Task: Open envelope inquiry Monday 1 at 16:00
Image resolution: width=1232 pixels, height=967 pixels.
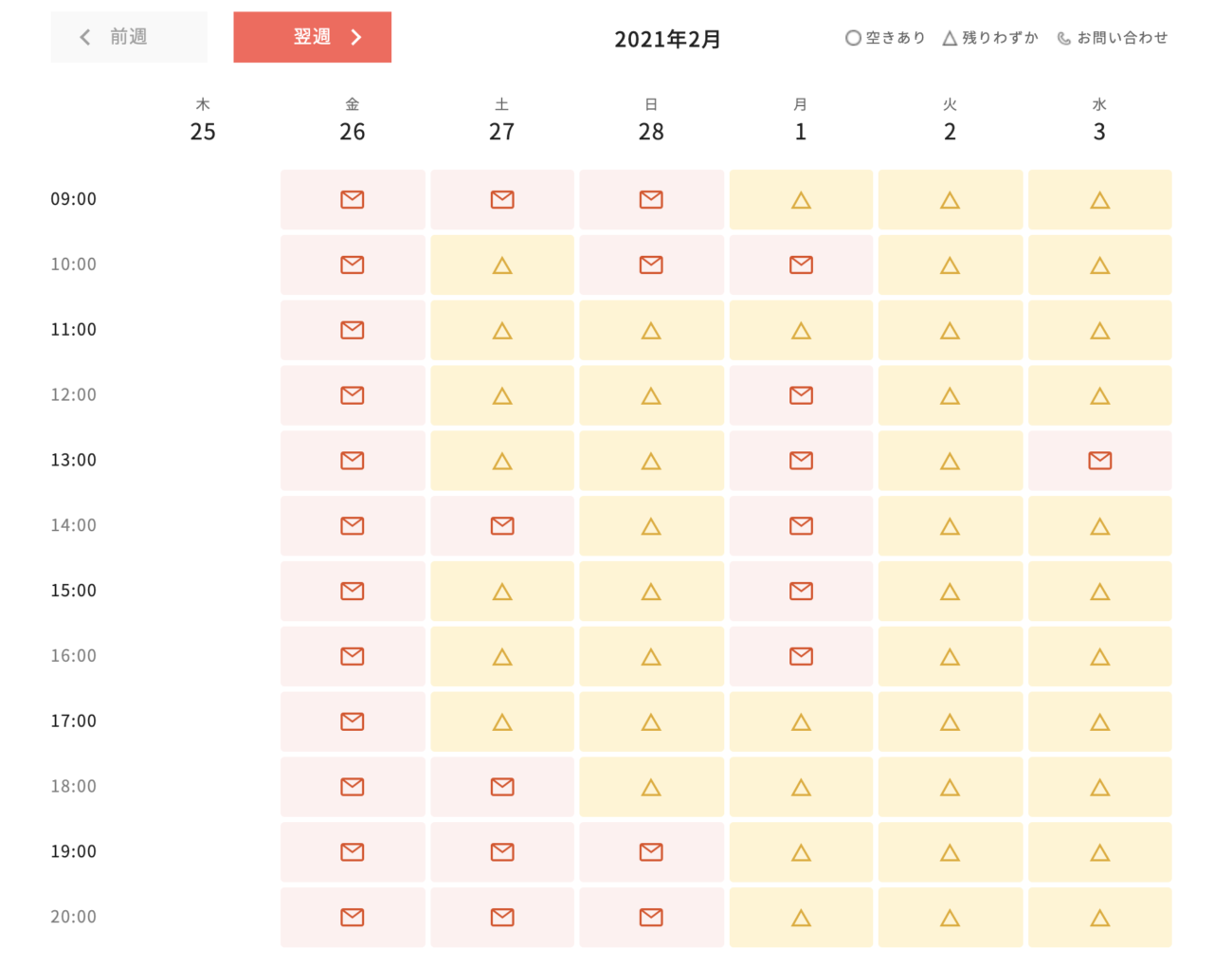Action: pyautogui.click(x=801, y=657)
